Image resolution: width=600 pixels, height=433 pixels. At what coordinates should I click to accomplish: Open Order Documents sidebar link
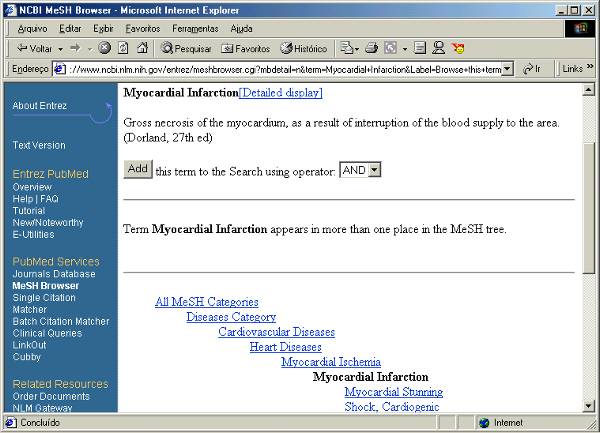51,396
